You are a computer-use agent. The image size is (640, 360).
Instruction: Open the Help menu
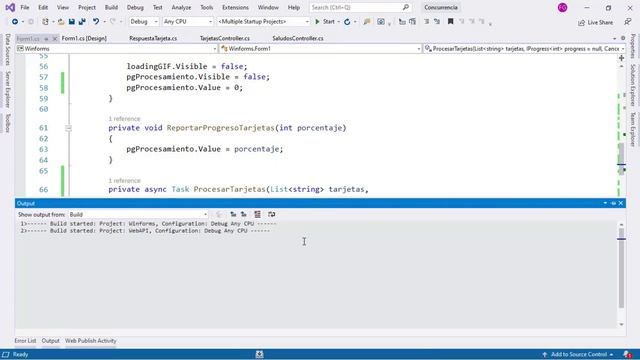coord(294,7)
